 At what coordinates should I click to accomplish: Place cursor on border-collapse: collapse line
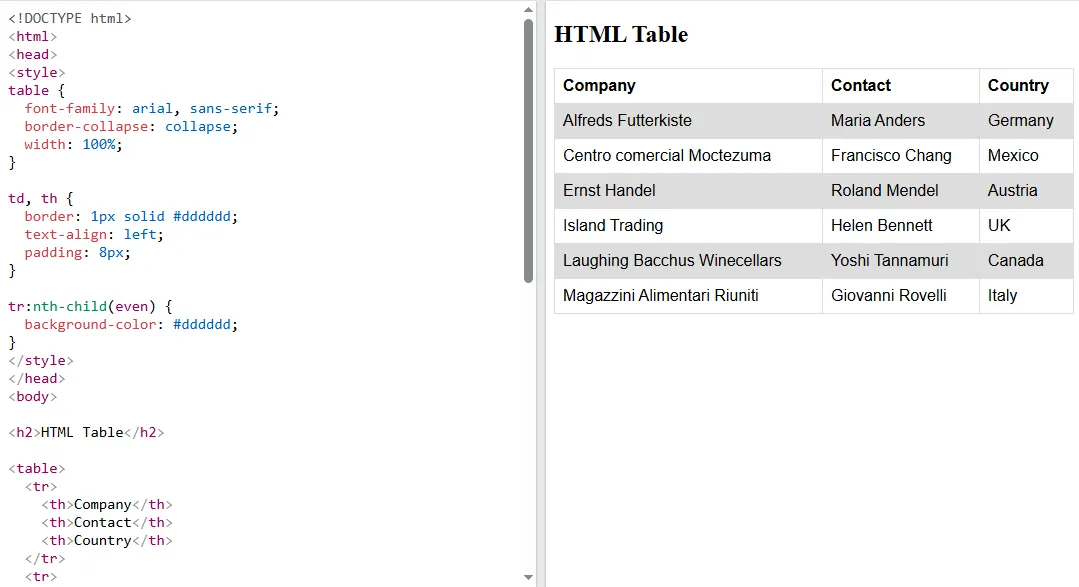click(x=132, y=127)
